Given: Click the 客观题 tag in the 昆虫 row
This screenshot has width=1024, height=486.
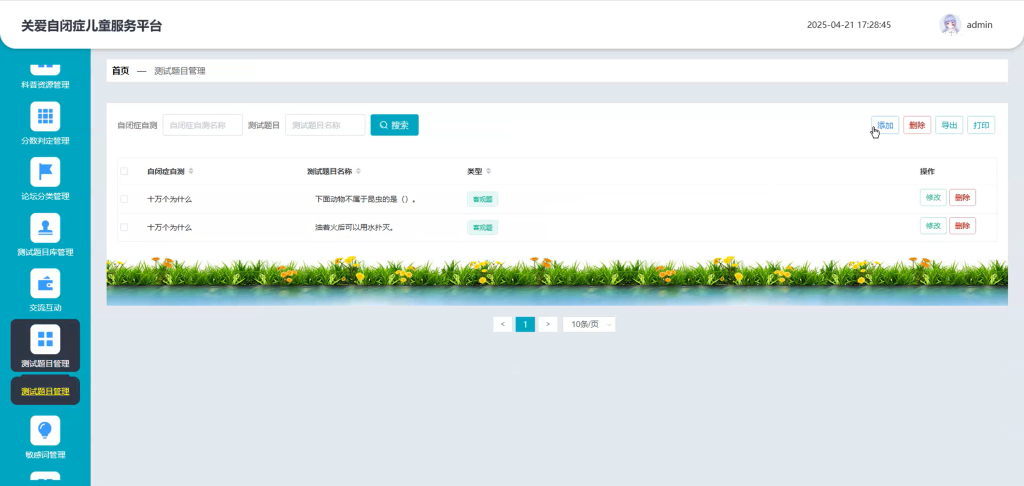Looking at the screenshot, I should pos(482,199).
